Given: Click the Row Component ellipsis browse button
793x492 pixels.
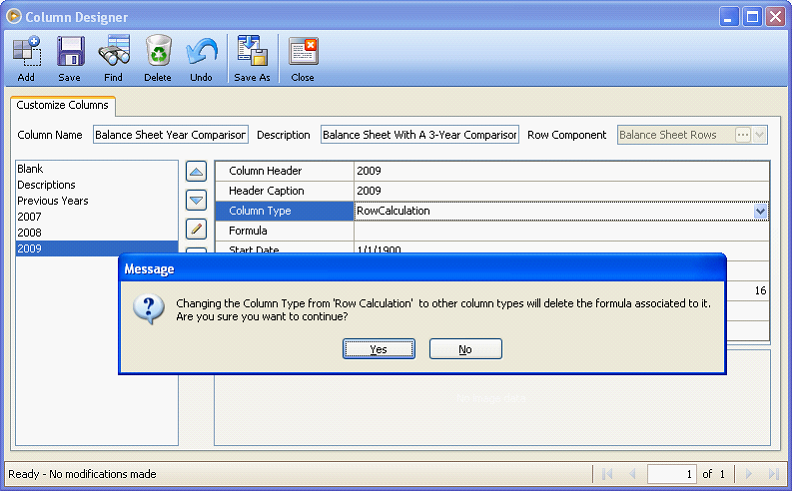Looking at the screenshot, I should point(743,135).
